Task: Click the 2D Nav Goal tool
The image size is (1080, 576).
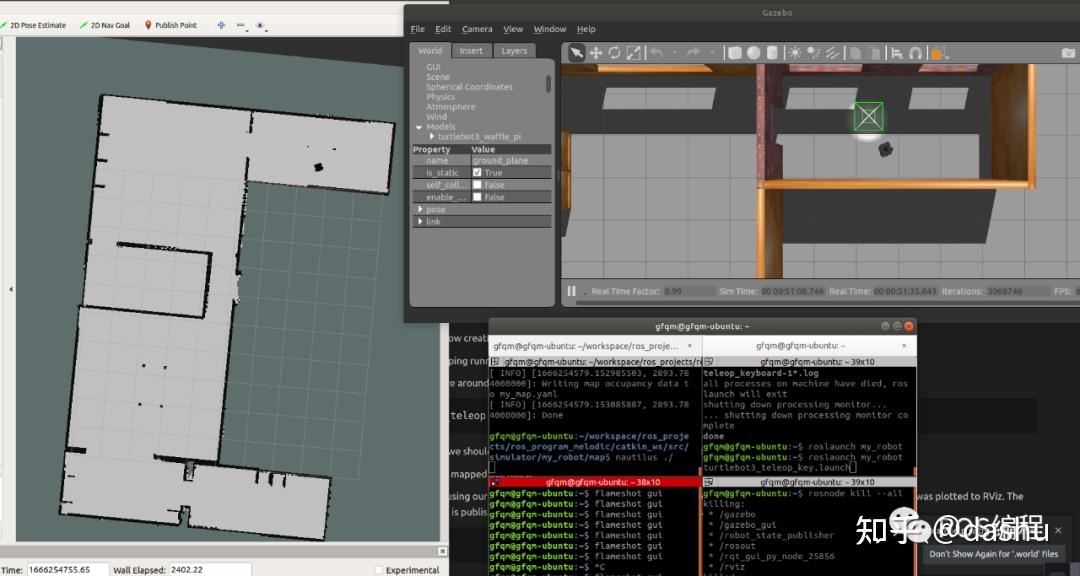Action: 103,25
